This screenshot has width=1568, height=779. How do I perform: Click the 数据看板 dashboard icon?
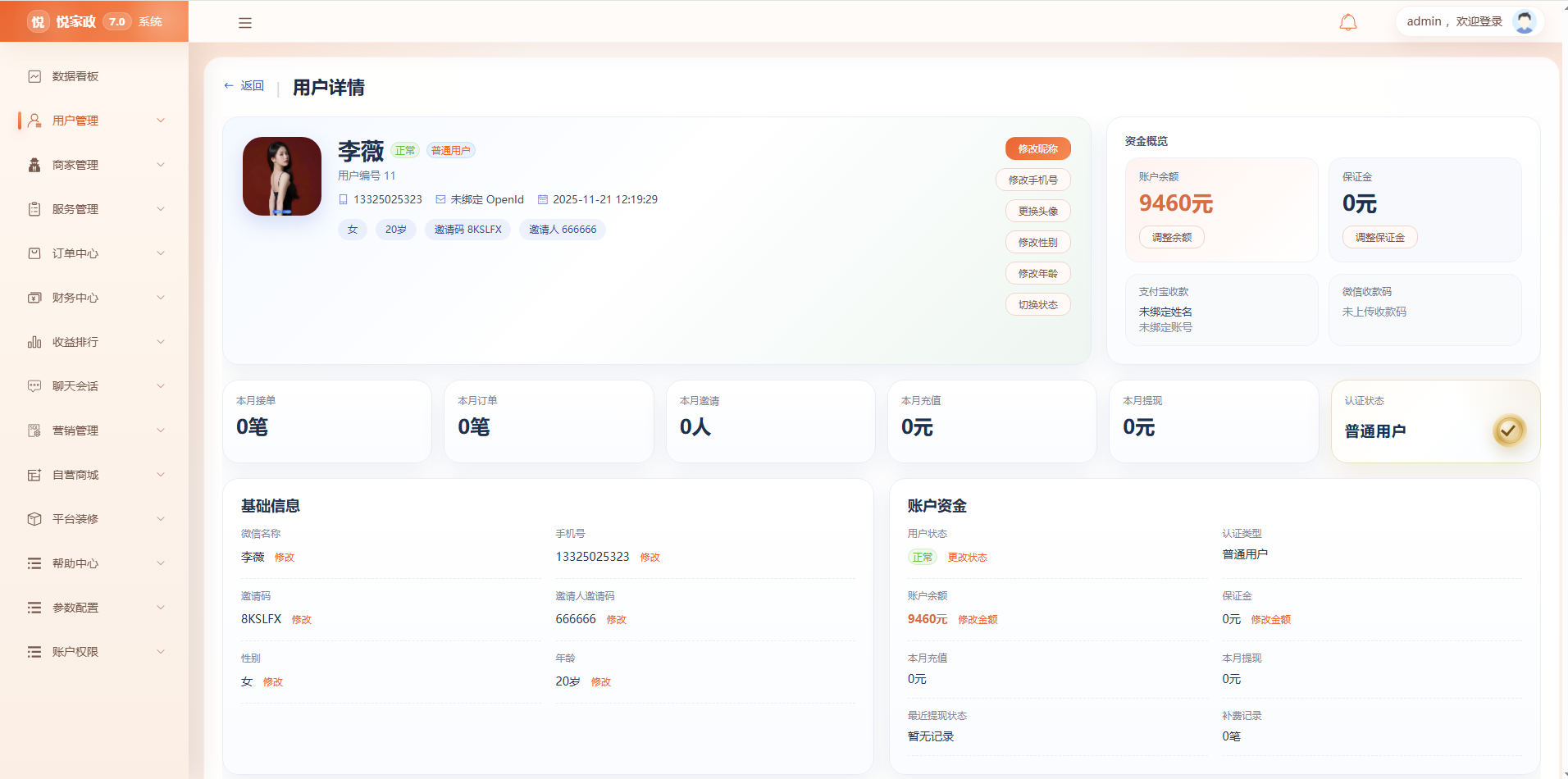pyautogui.click(x=34, y=76)
